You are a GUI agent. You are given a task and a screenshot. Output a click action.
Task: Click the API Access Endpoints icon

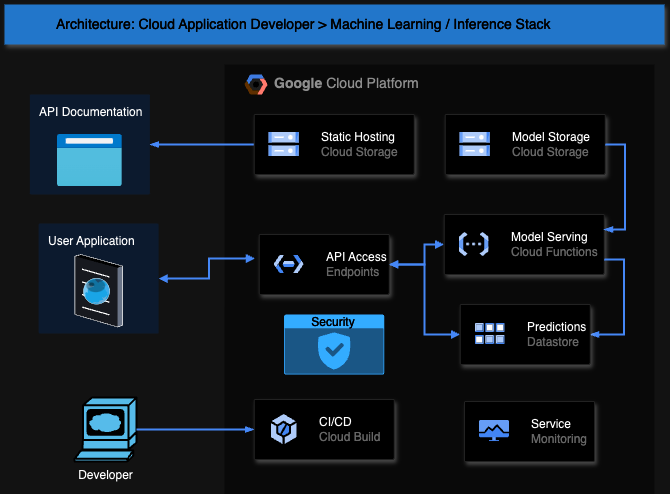tap(288, 264)
